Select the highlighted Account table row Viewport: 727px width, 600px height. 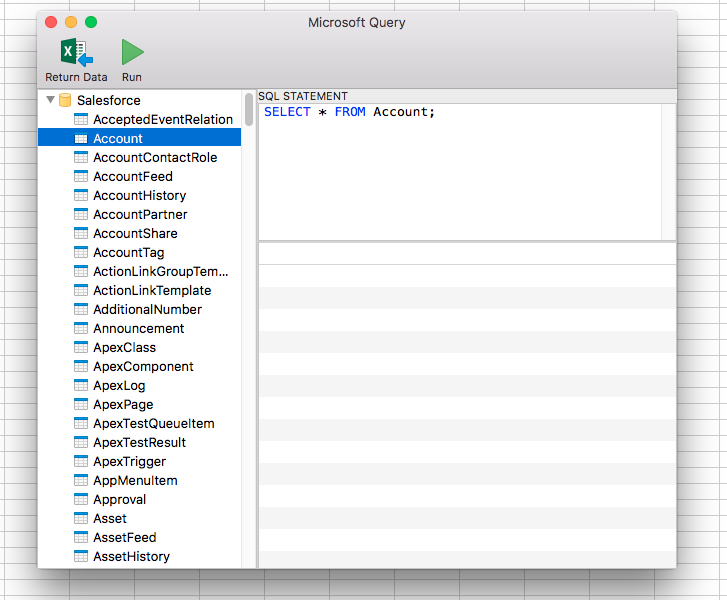[x=140, y=138]
